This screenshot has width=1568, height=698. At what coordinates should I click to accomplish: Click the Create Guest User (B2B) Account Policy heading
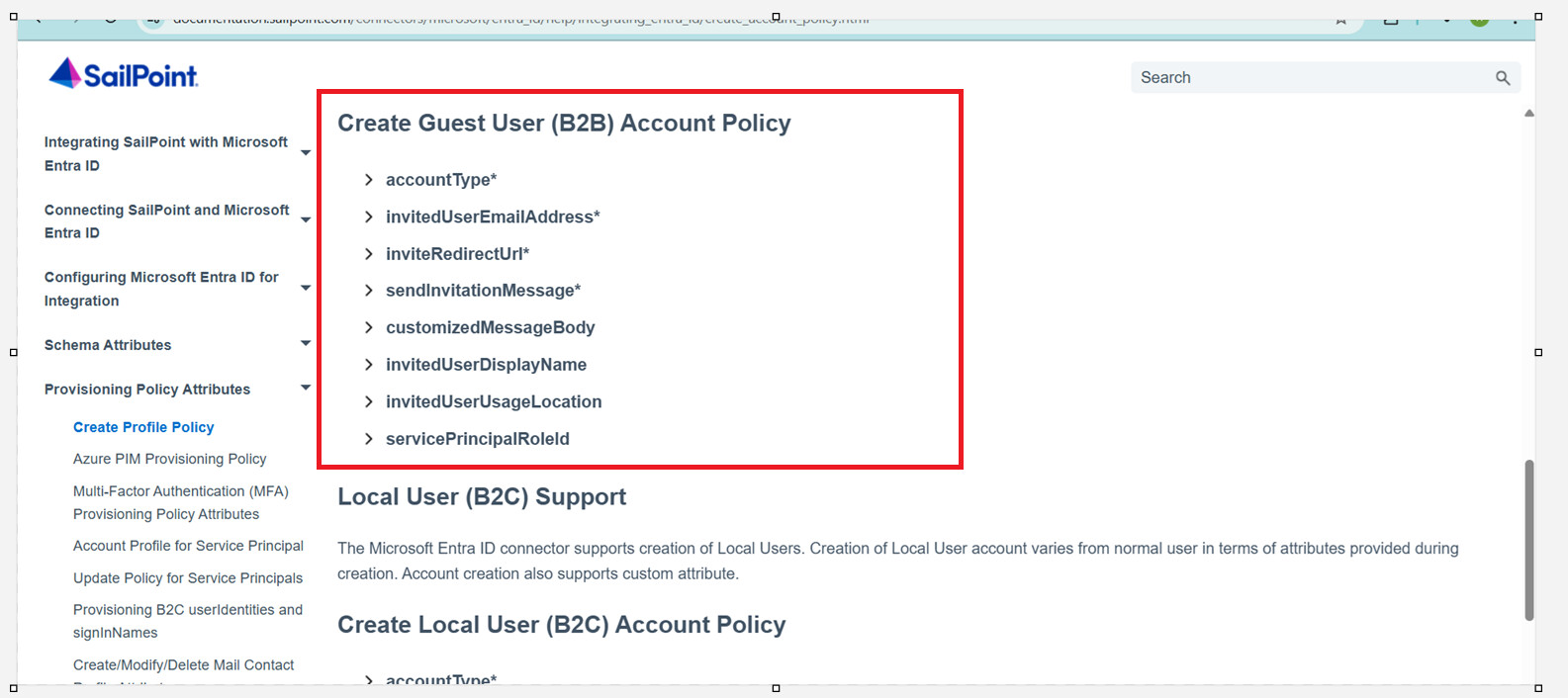[564, 124]
